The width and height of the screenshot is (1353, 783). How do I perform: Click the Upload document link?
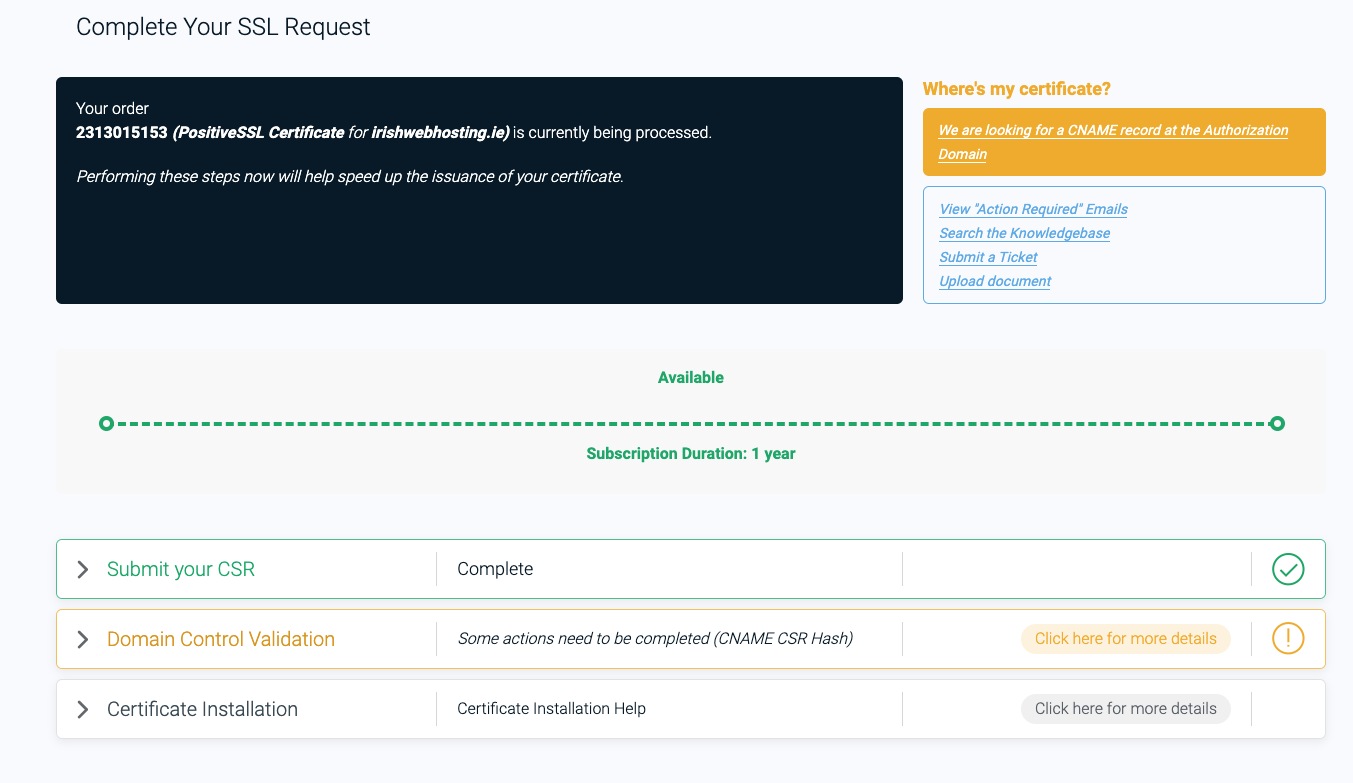pyautogui.click(x=994, y=281)
